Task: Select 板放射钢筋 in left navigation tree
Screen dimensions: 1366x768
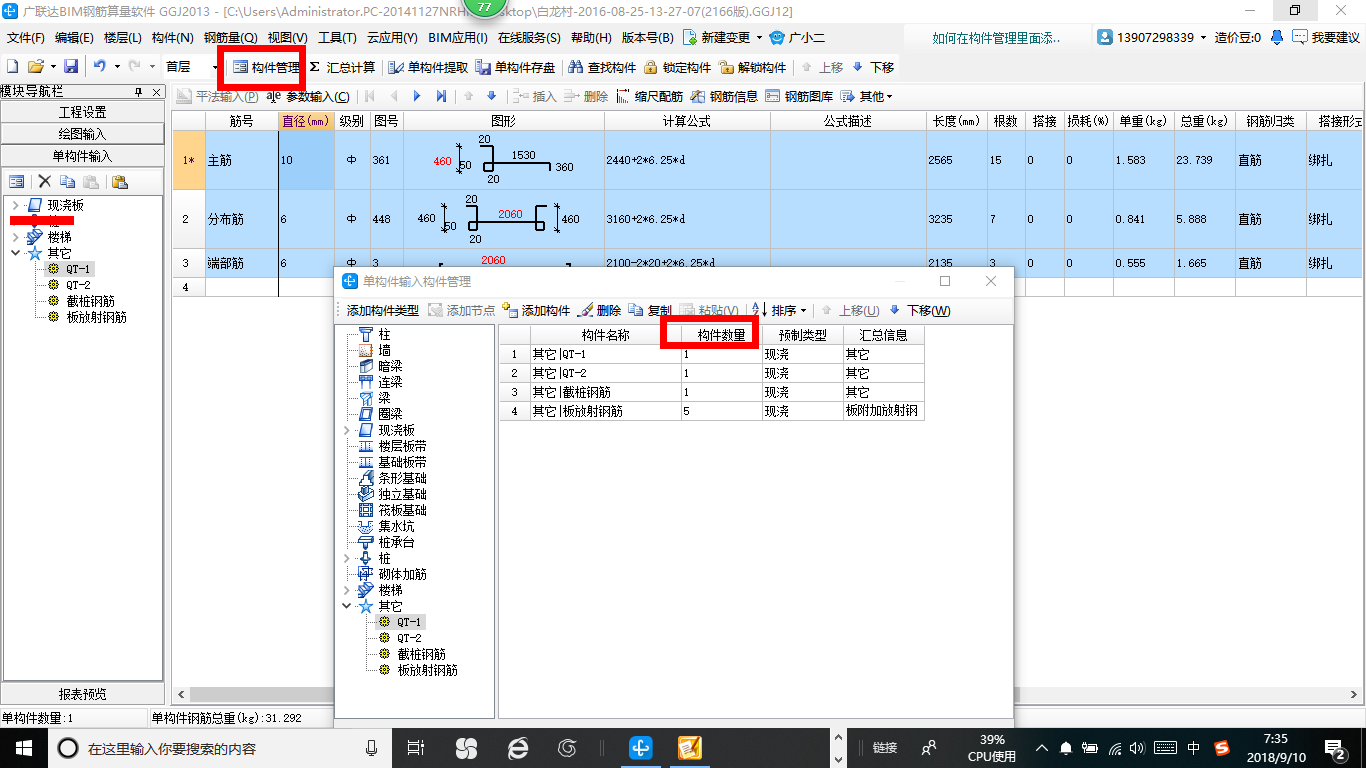Action: [96, 317]
